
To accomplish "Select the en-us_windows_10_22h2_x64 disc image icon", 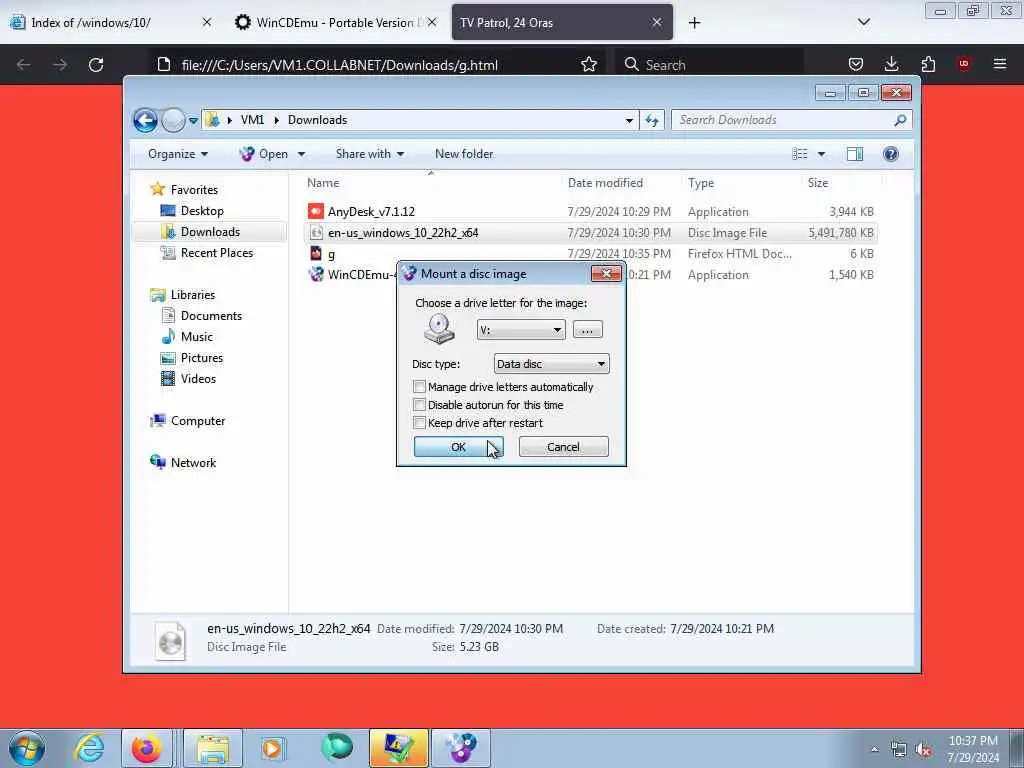I will [316, 232].
